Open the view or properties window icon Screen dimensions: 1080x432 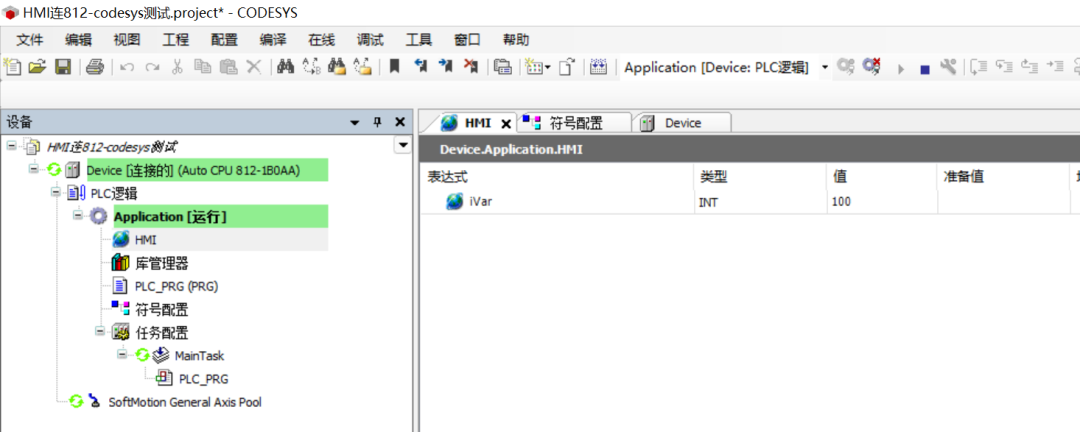pos(503,67)
